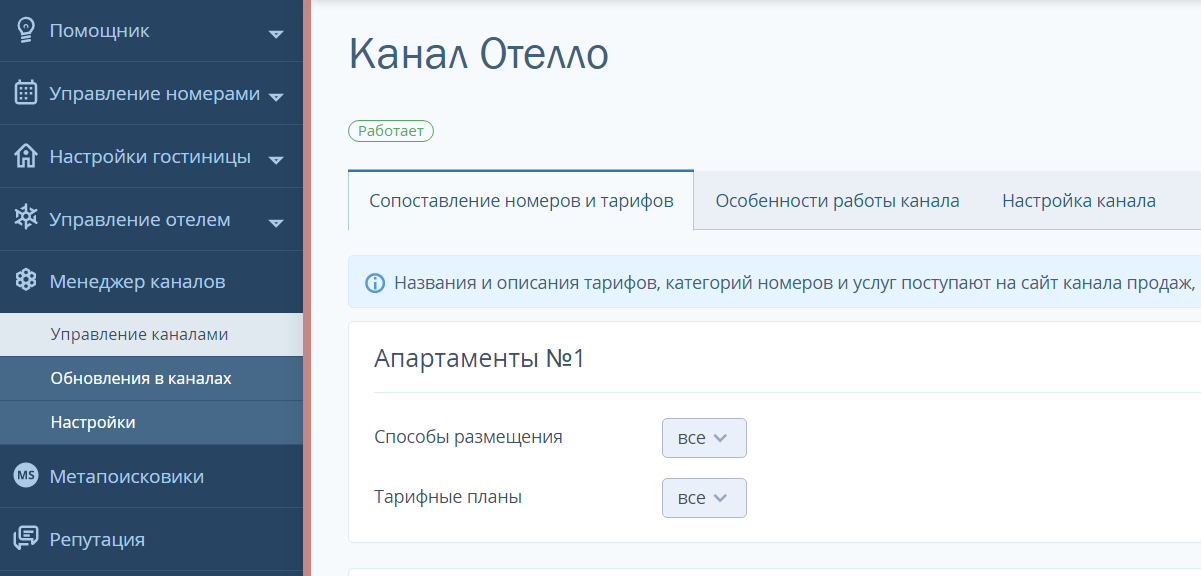This screenshot has width=1201, height=576.
Task: Open Управление номерами in the sidebar
Action: [x=151, y=94]
